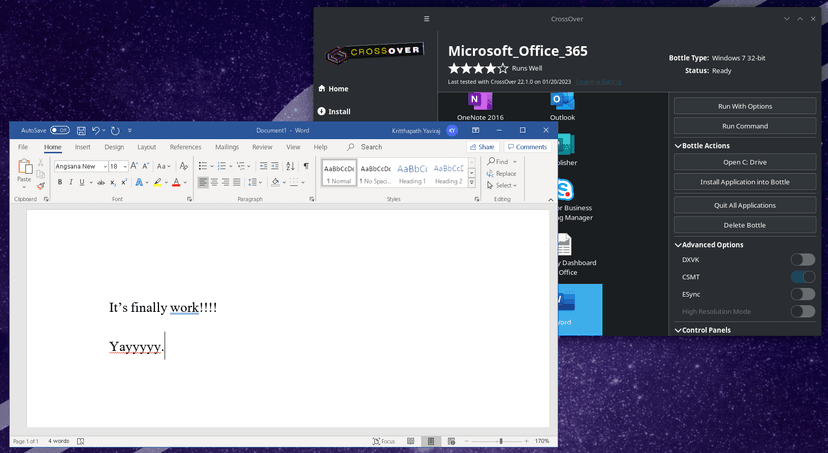
Task: Open the References ribbon tab
Action: (x=185, y=147)
